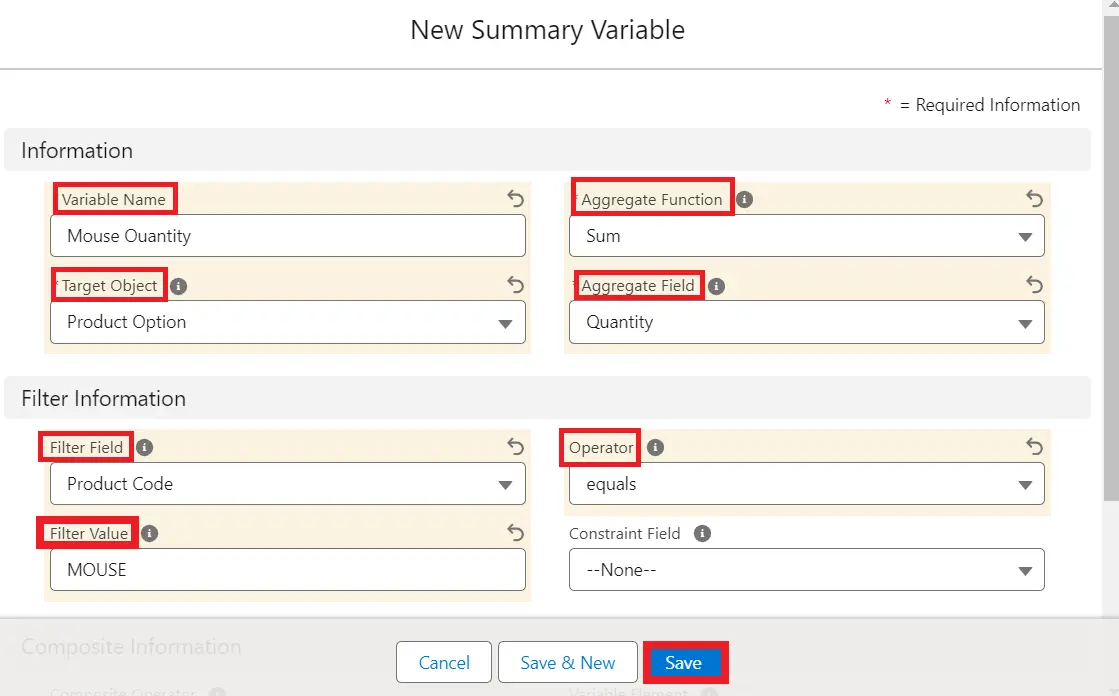Click the Save button
Screen dimensions: 1119x696
[684, 663]
